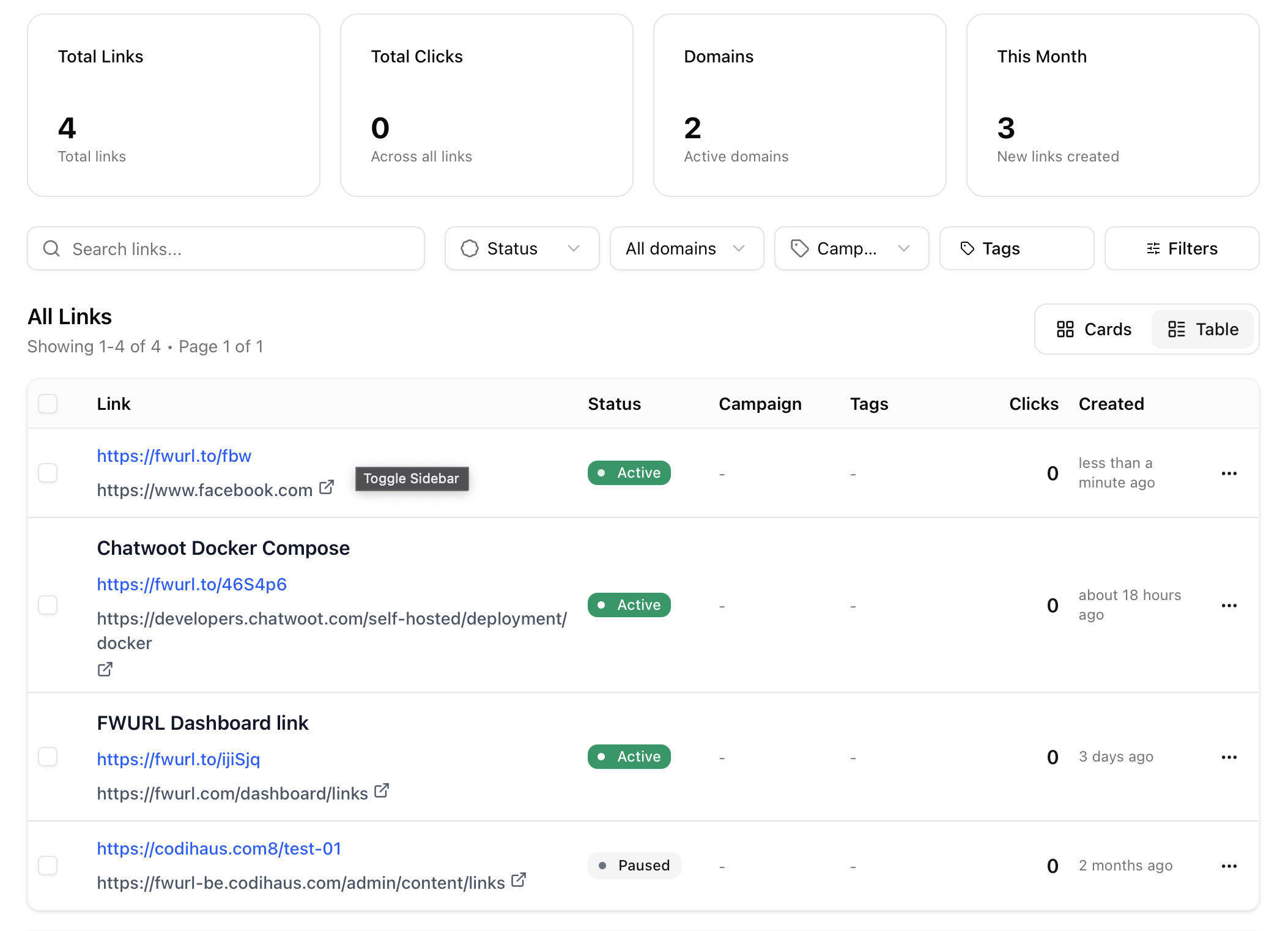
Task: Switch to Table view
Action: (x=1202, y=329)
